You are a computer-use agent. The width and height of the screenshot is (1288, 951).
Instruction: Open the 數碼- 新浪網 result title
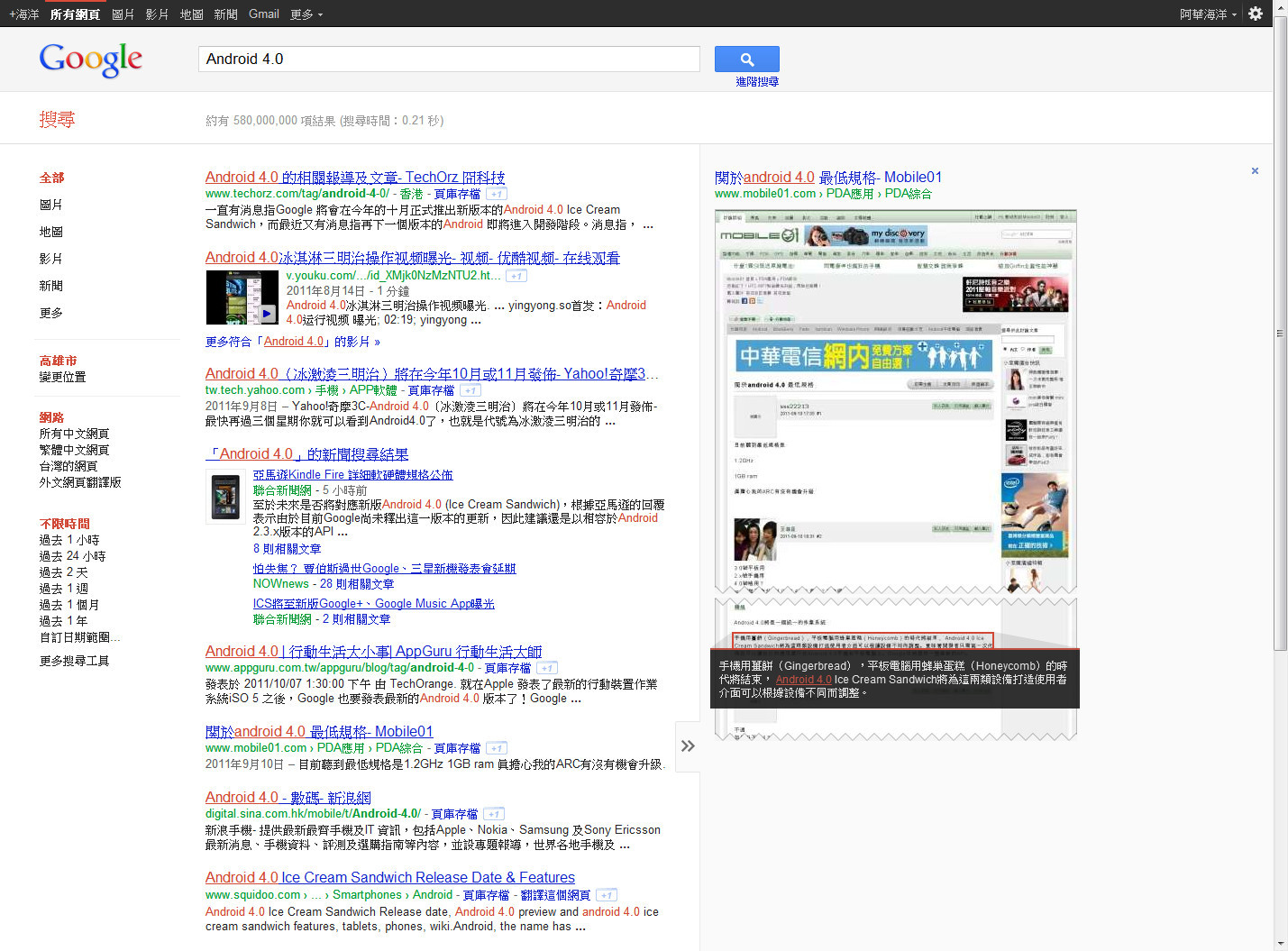(288, 798)
